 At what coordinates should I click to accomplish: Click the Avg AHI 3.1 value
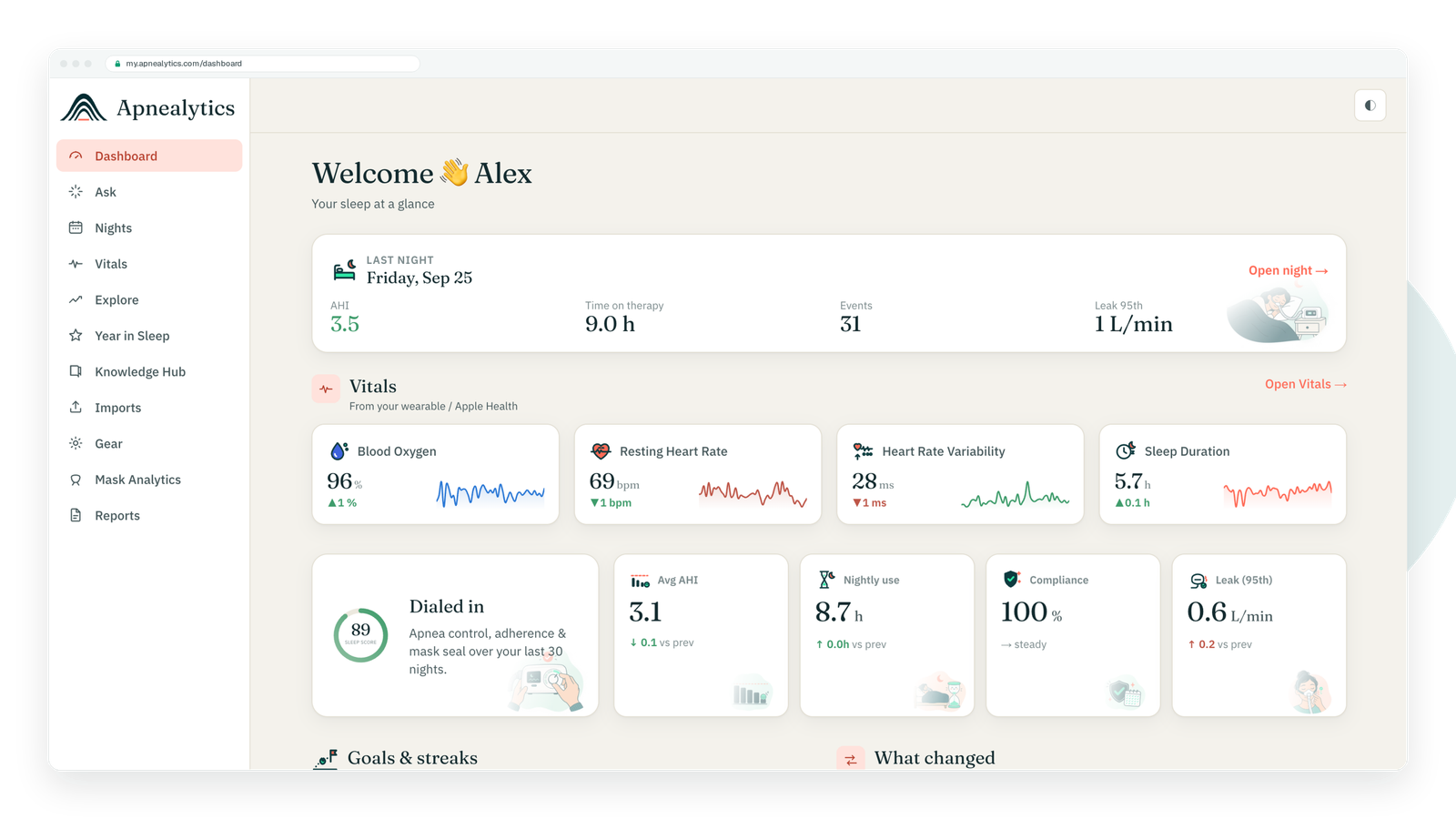point(645,612)
